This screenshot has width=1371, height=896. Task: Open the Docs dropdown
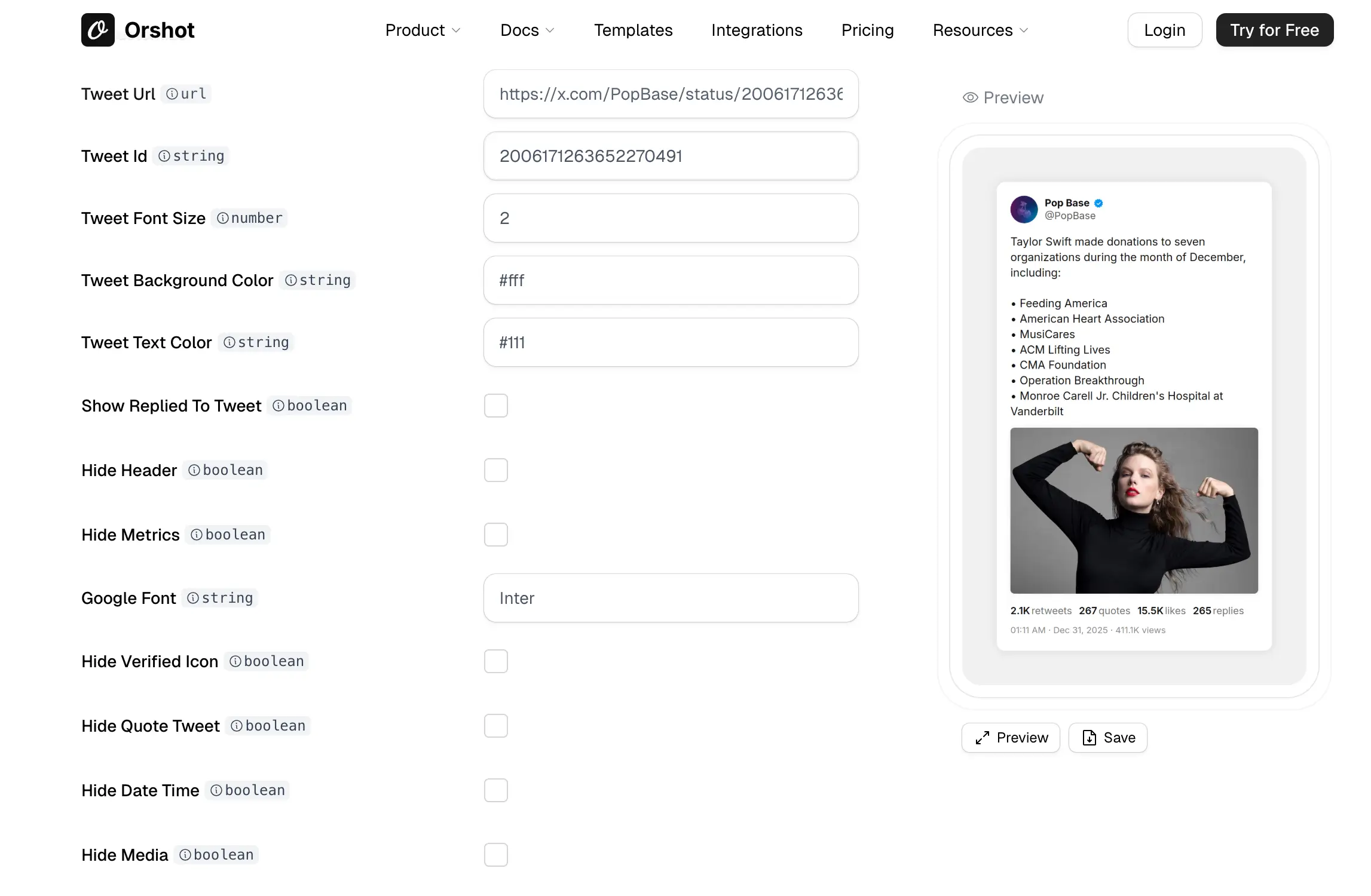(x=527, y=30)
